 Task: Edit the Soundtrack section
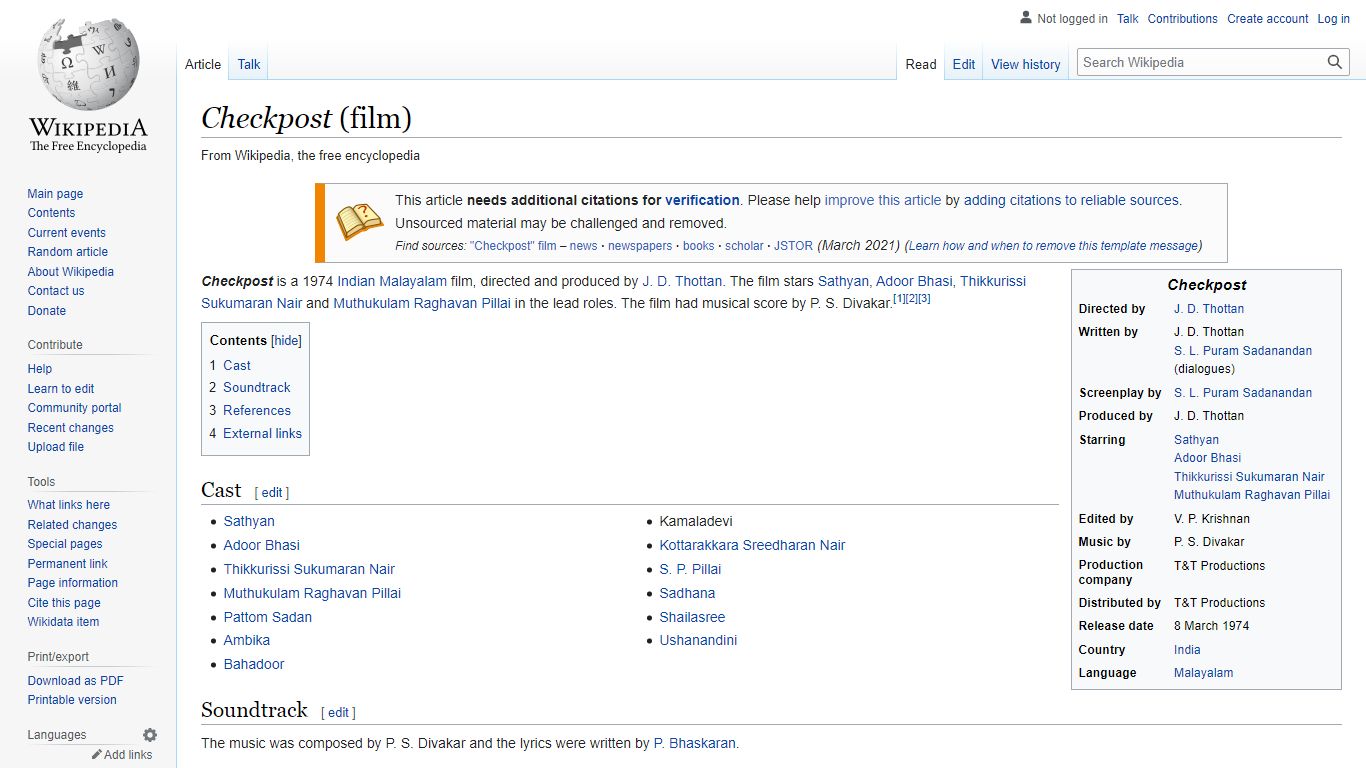[x=339, y=713]
